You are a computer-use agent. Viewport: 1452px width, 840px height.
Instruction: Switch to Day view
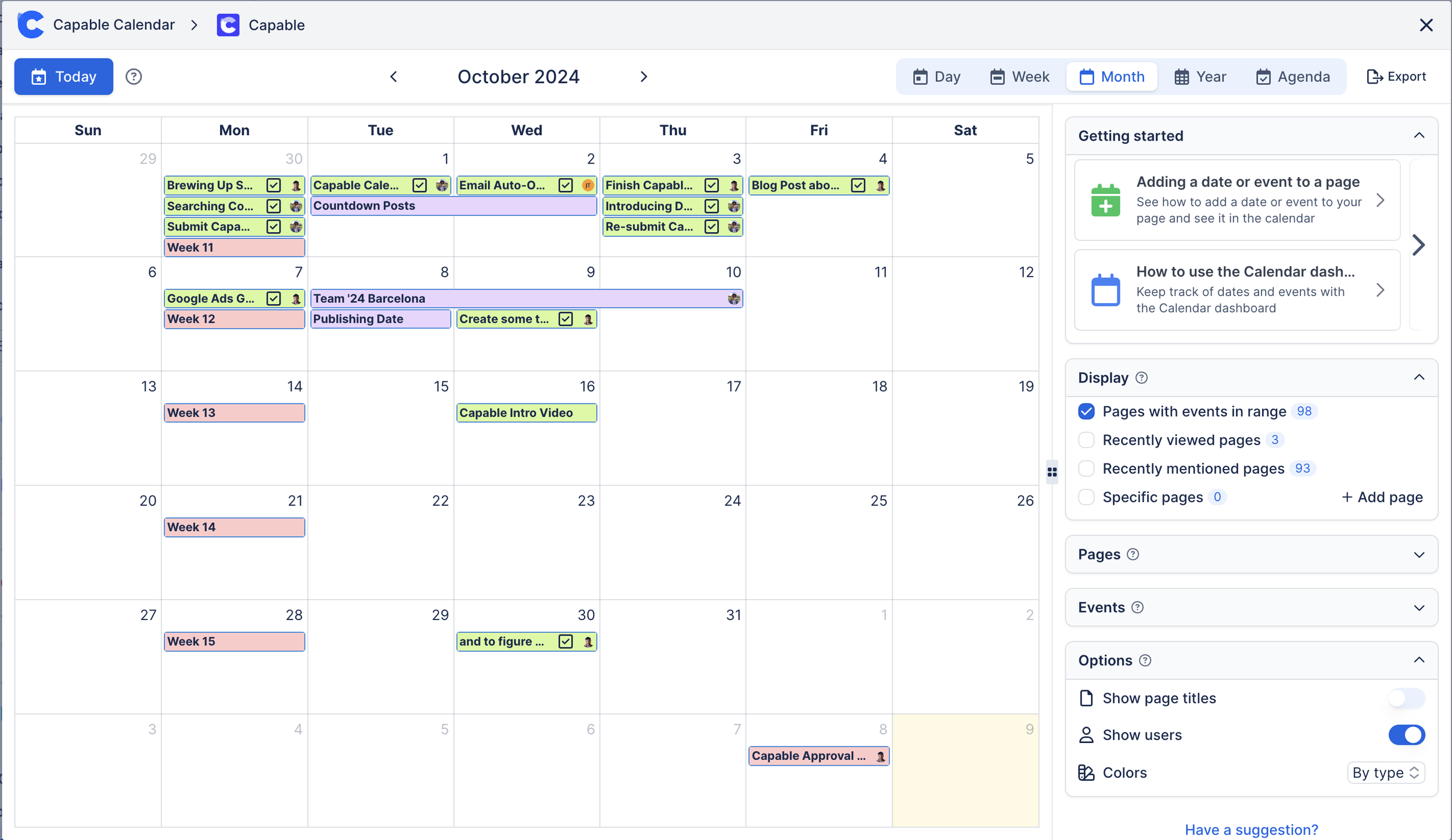(x=936, y=77)
